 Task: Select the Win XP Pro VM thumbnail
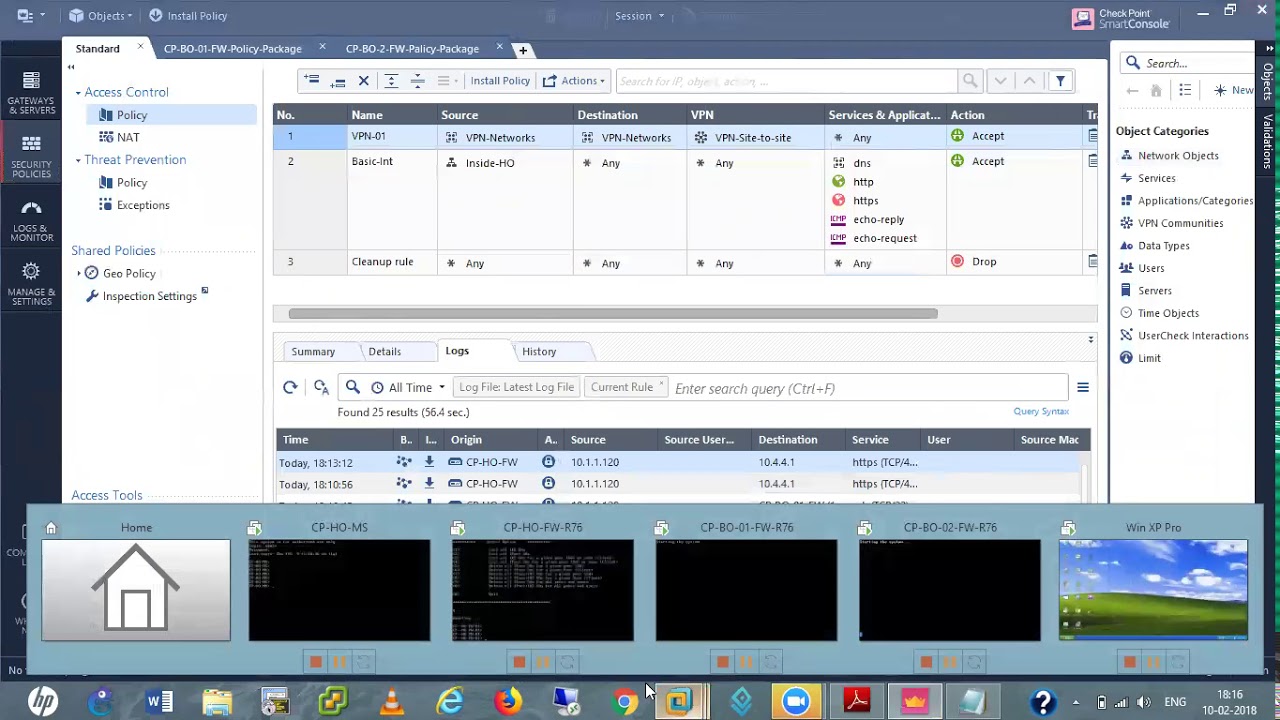(x=1153, y=590)
